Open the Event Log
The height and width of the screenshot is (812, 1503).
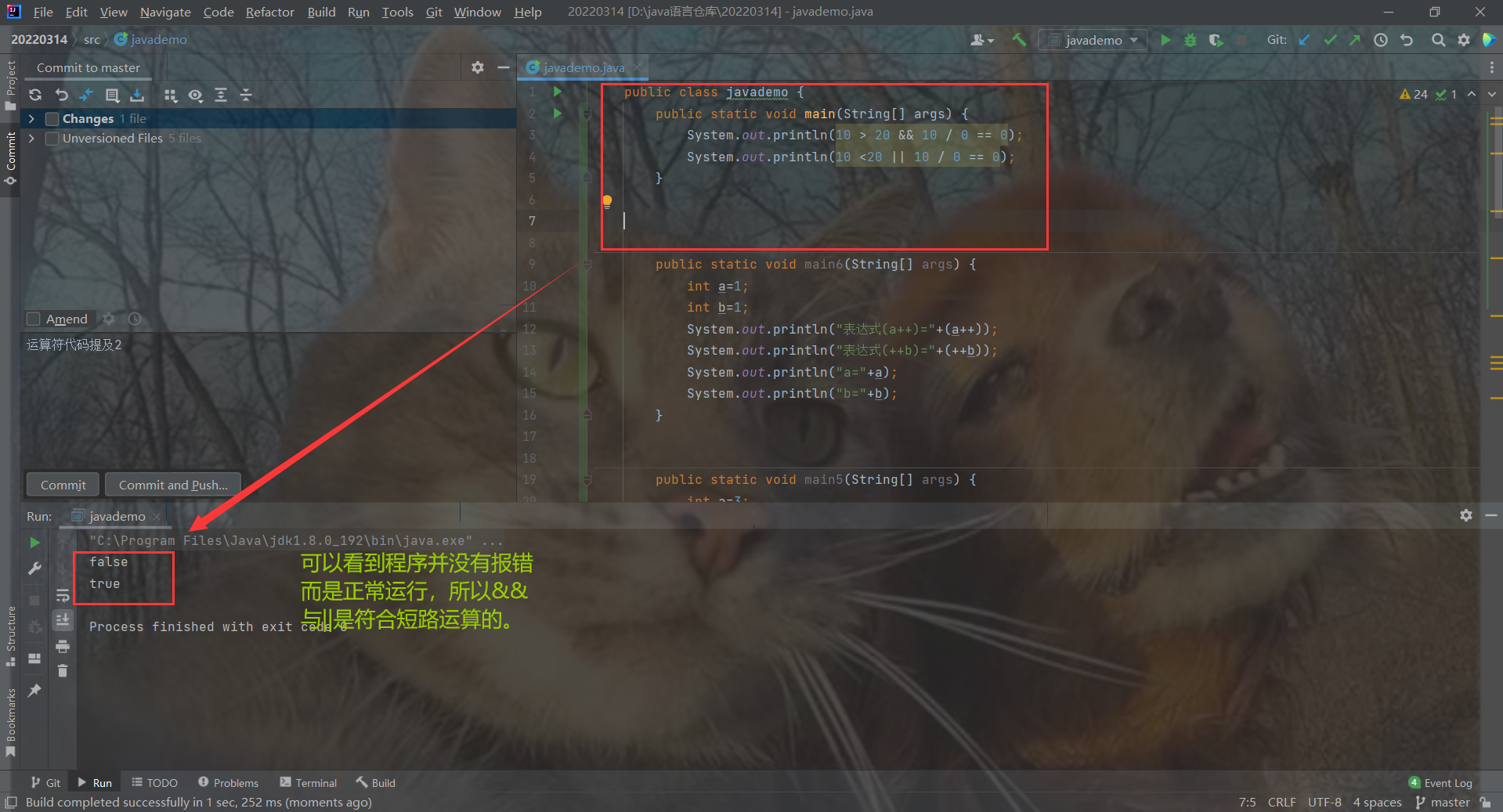[1440, 782]
